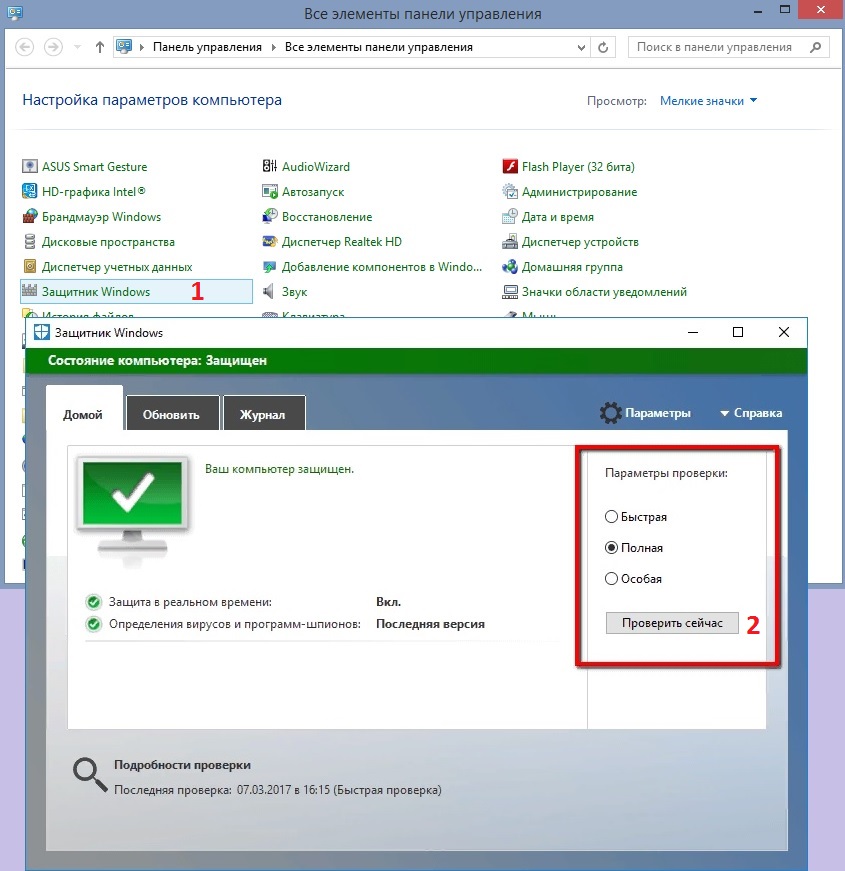845x871 pixels.
Task: Open Диспетчер Realtek HD link
Action: click(342, 242)
